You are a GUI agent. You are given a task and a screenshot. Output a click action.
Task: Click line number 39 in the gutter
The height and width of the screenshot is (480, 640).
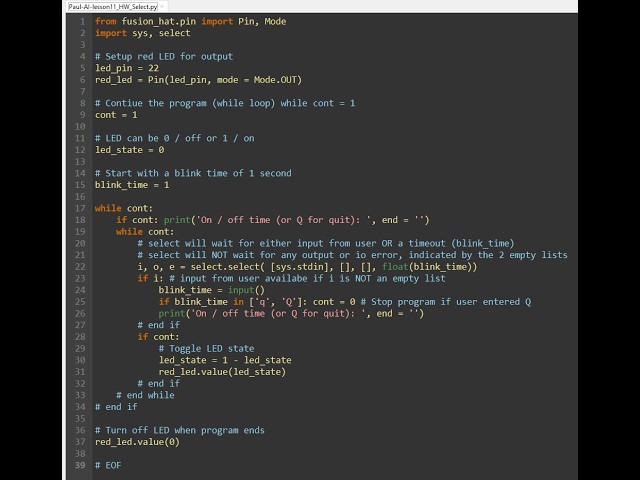[80, 465]
